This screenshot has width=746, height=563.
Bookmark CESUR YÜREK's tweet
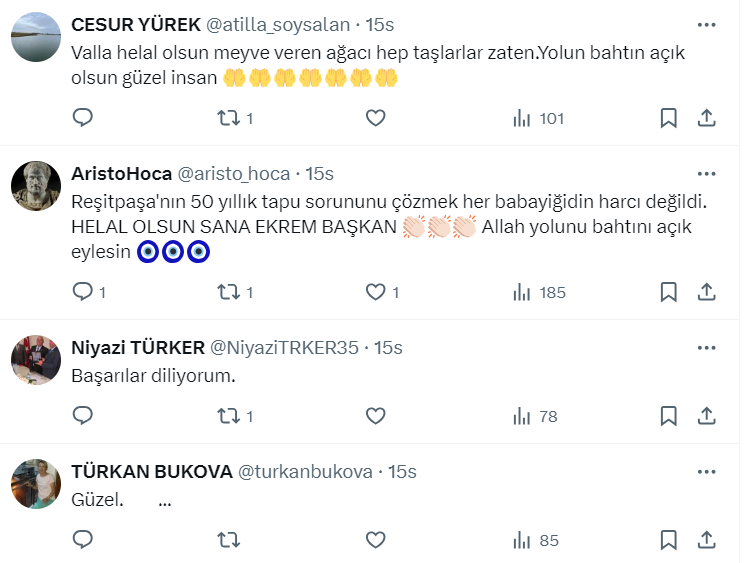[668, 118]
